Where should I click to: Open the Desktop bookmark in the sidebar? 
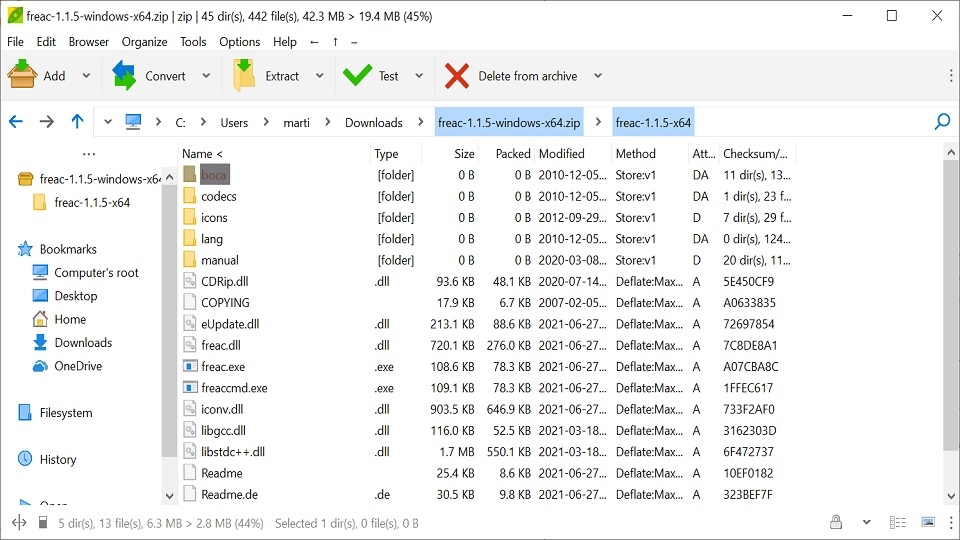76,296
